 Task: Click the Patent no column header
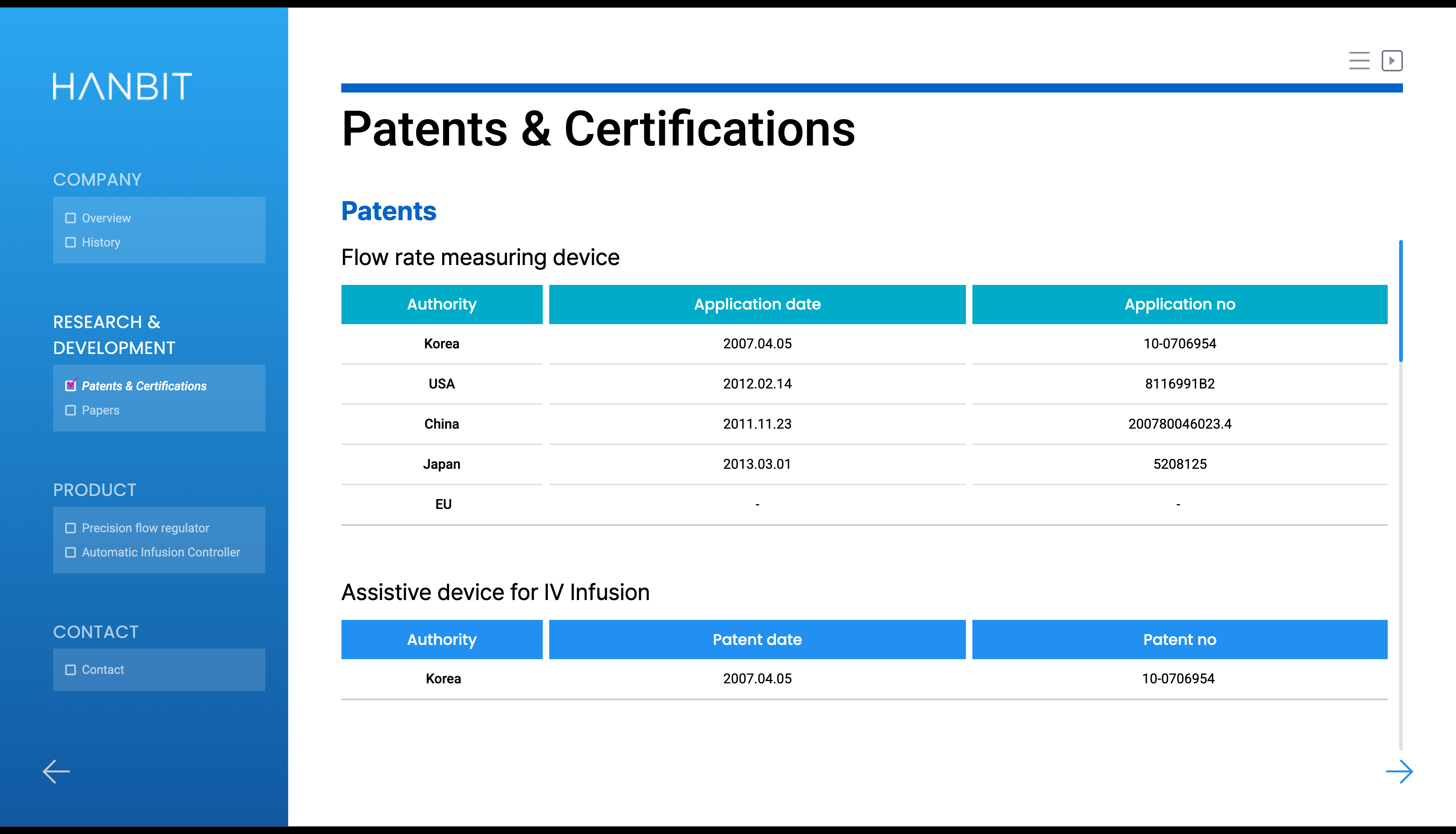coord(1179,639)
